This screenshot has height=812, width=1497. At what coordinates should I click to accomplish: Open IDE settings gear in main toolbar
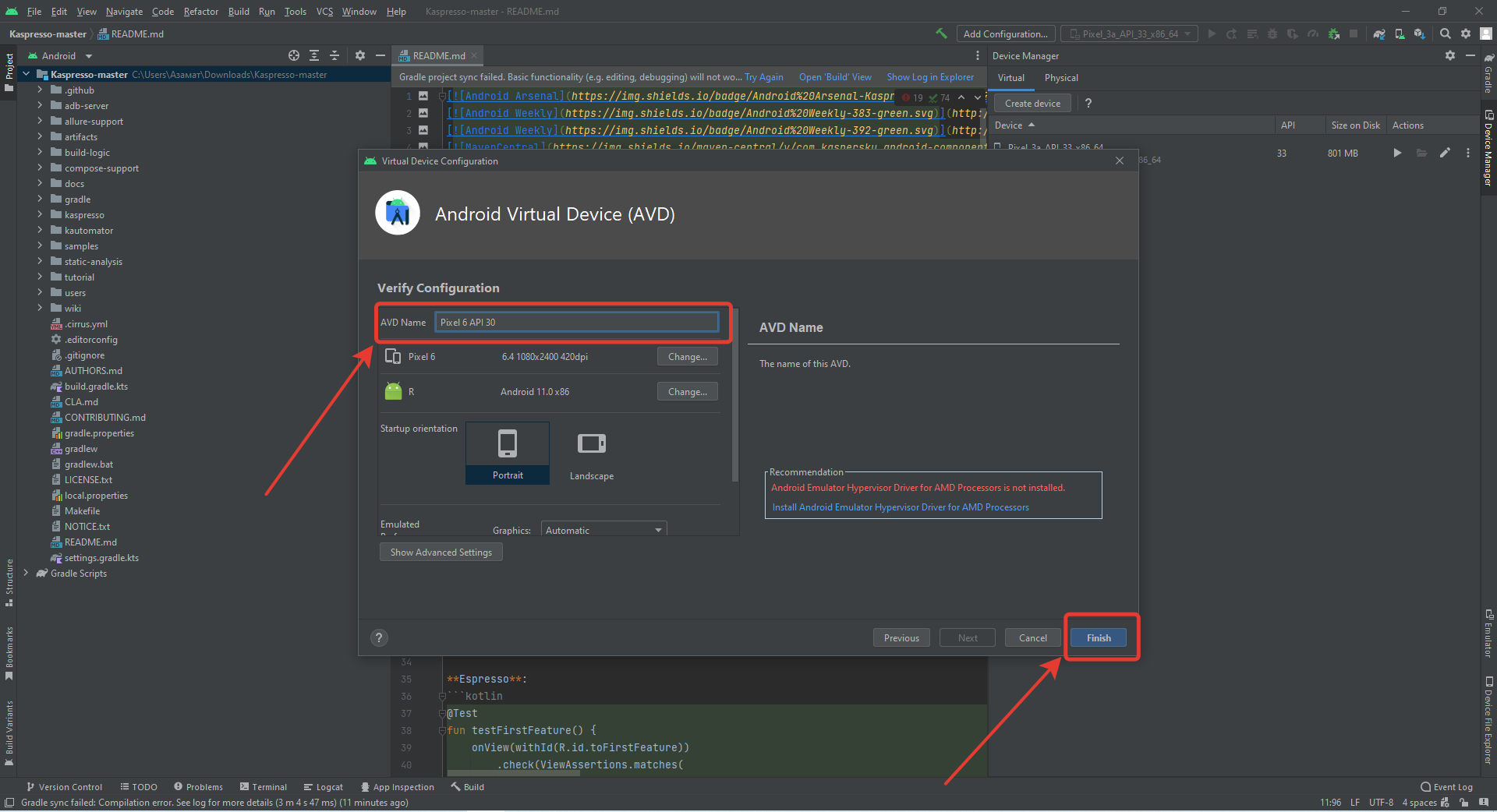(1466, 34)
